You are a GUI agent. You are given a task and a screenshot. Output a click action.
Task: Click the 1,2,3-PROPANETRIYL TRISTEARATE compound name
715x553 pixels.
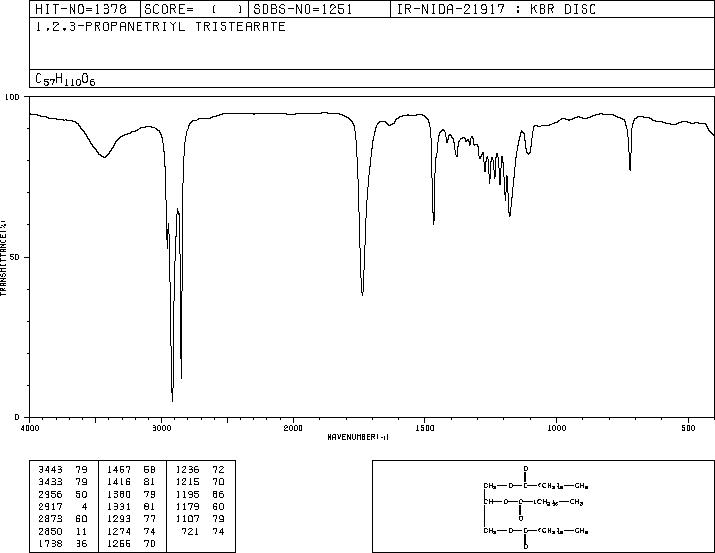coord(161,26)
